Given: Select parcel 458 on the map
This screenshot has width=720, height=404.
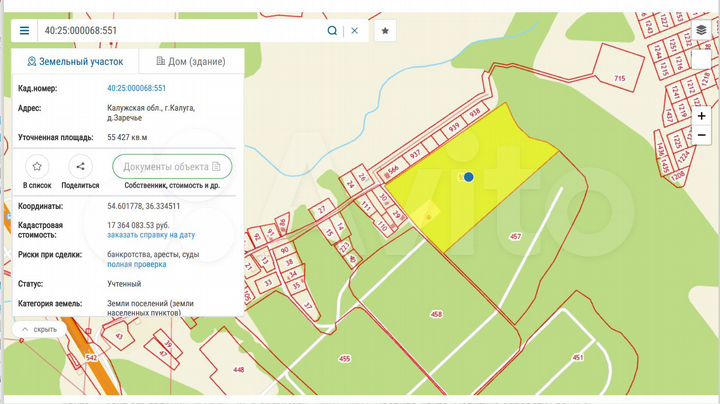Looking at the screenshot, I should point(436,314).
